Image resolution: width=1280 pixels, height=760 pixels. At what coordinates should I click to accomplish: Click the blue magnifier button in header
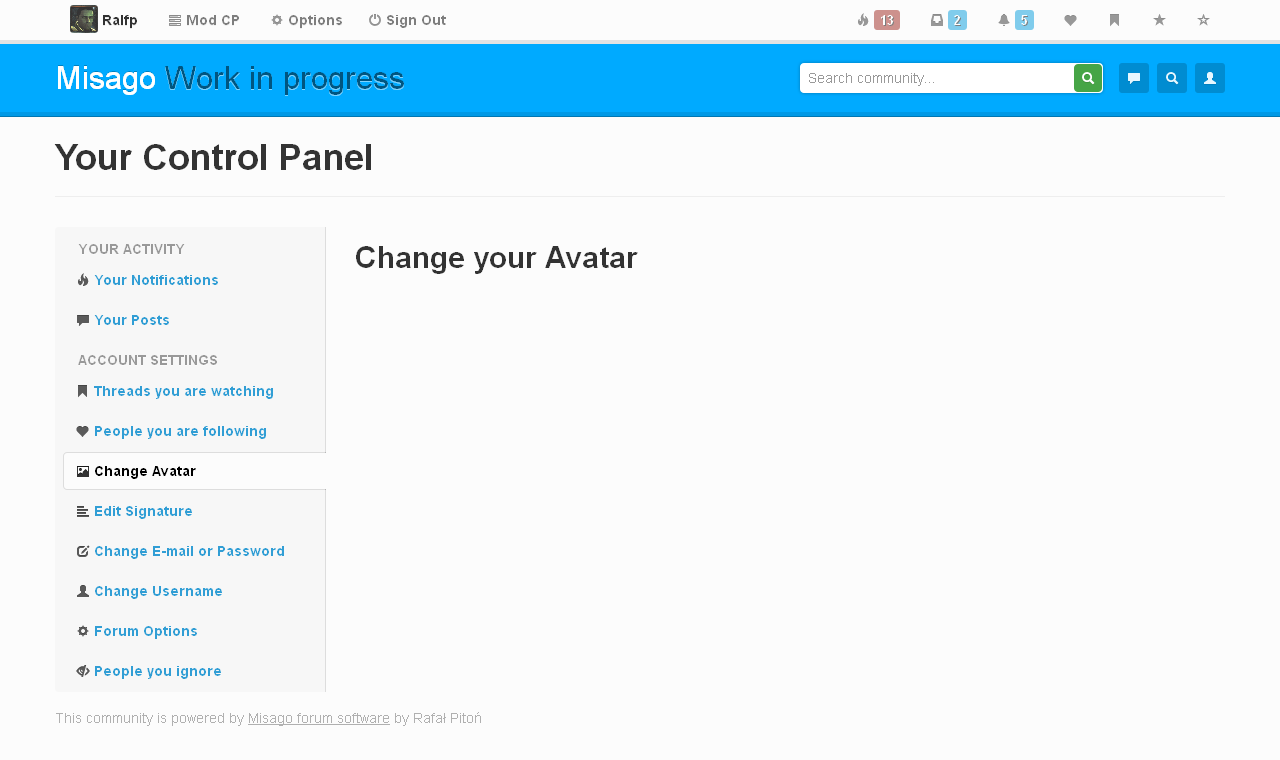(x=1172, y=78)
